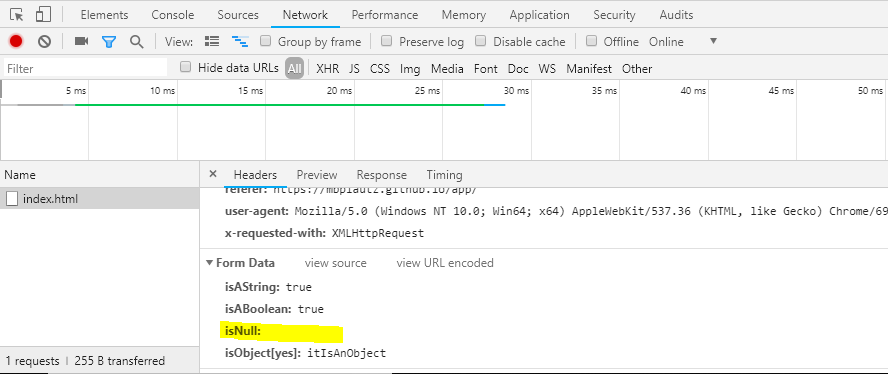Open the network search magnifier icon
Image resolution: width=888 pixels, height=374 pixels.
point(136,41)
